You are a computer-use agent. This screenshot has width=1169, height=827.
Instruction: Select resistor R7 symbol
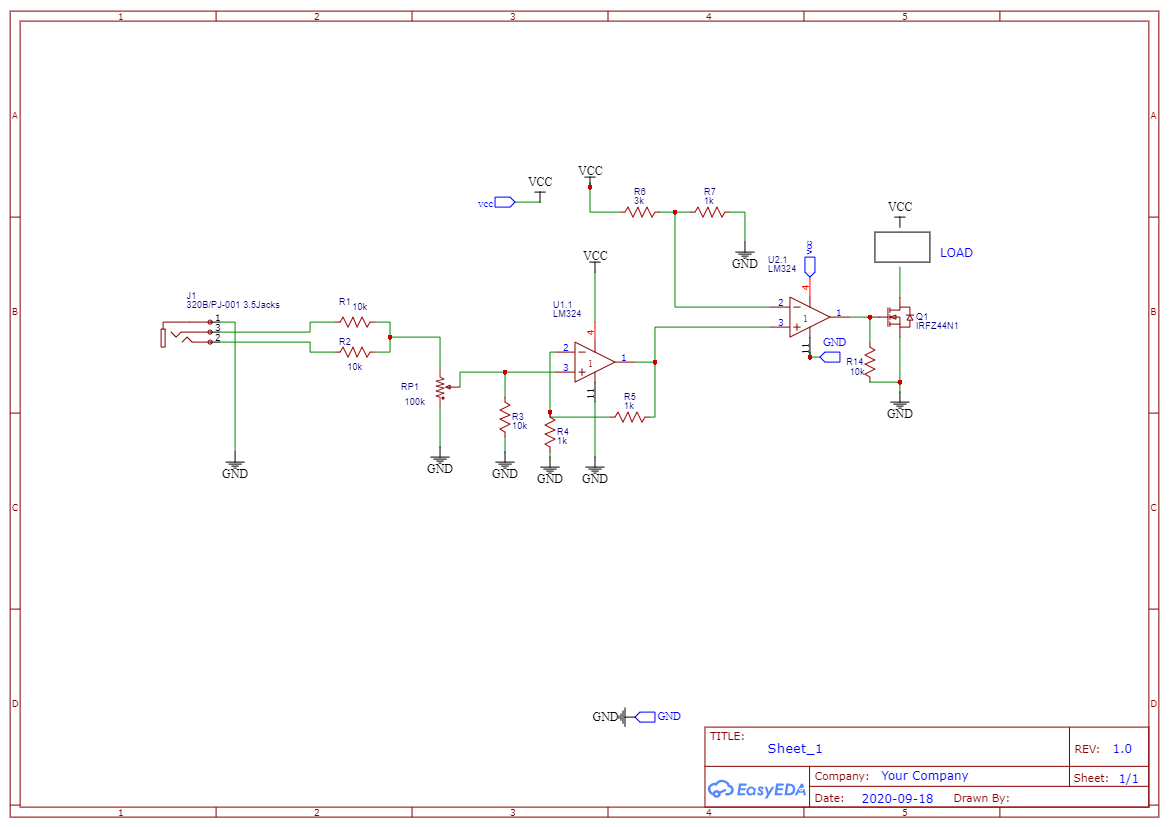709,213
